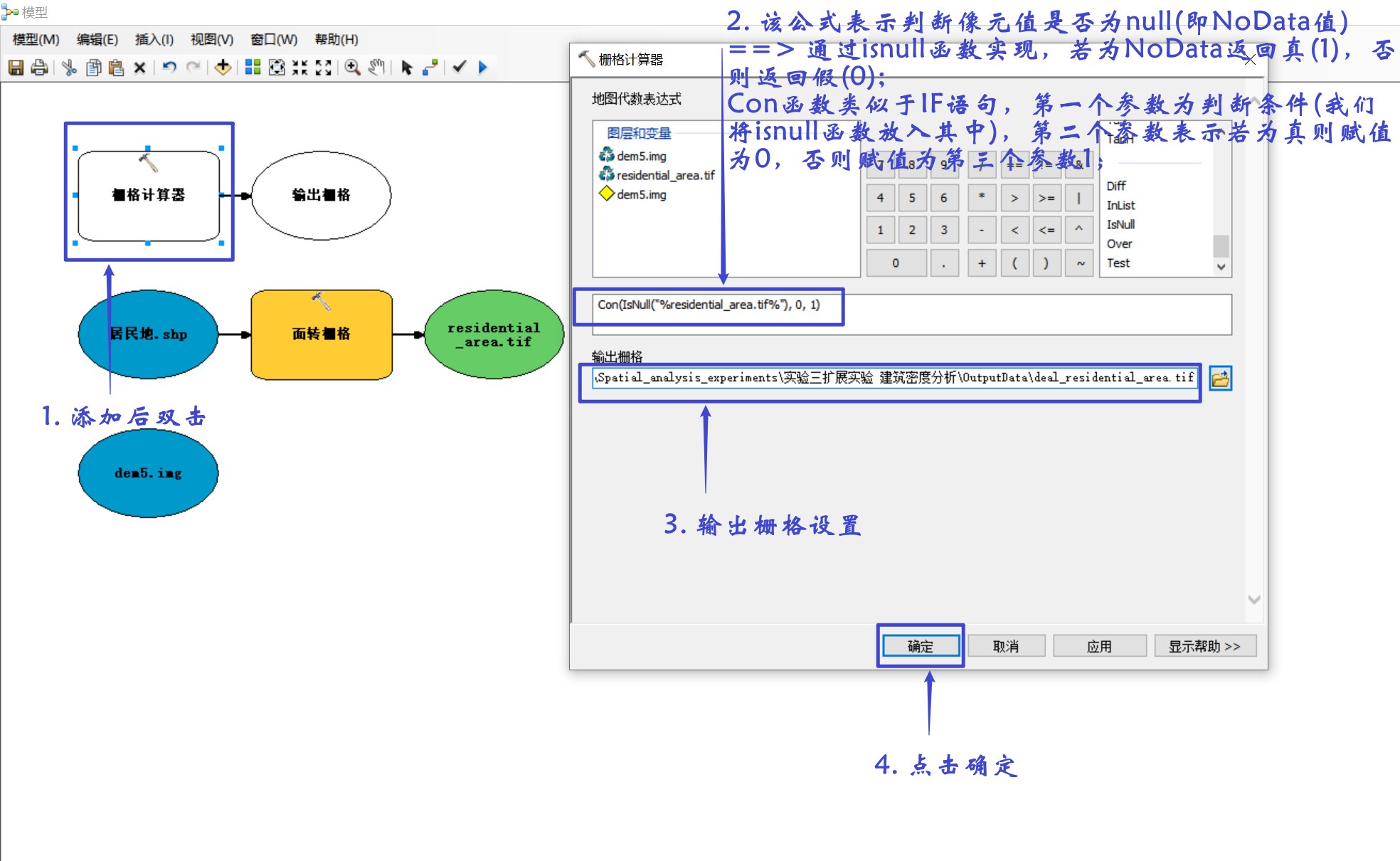Select residential_area.tif in layers list

[664, 175]
